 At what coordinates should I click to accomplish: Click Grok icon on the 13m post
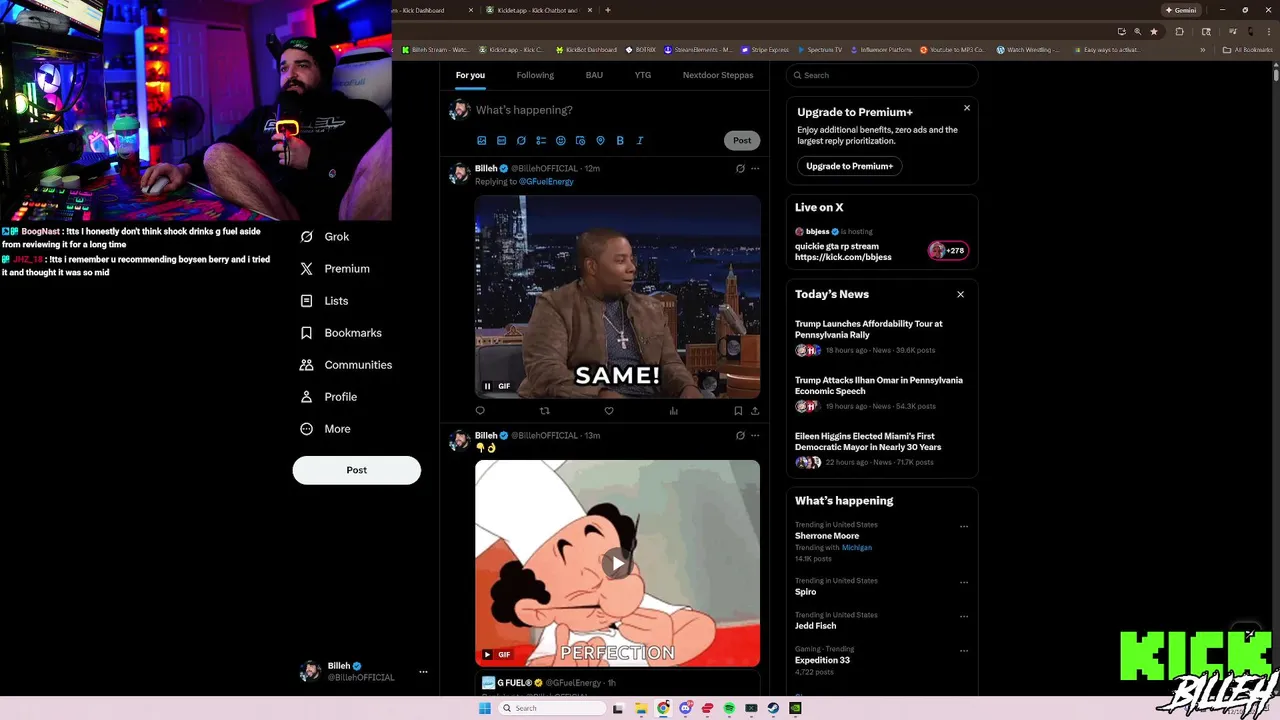point(740,436)
